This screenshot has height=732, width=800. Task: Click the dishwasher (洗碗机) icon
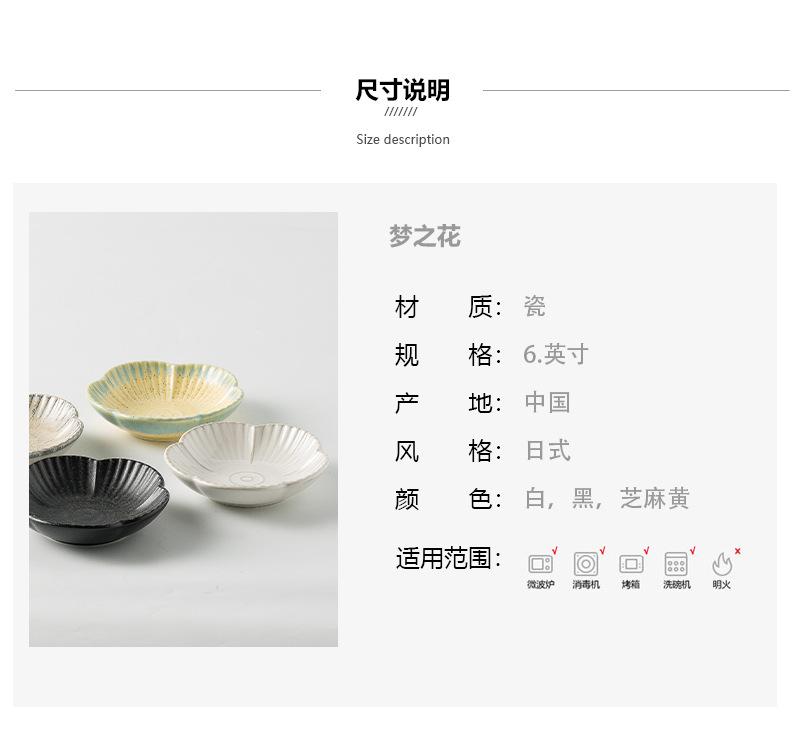(x=676, y=564)
